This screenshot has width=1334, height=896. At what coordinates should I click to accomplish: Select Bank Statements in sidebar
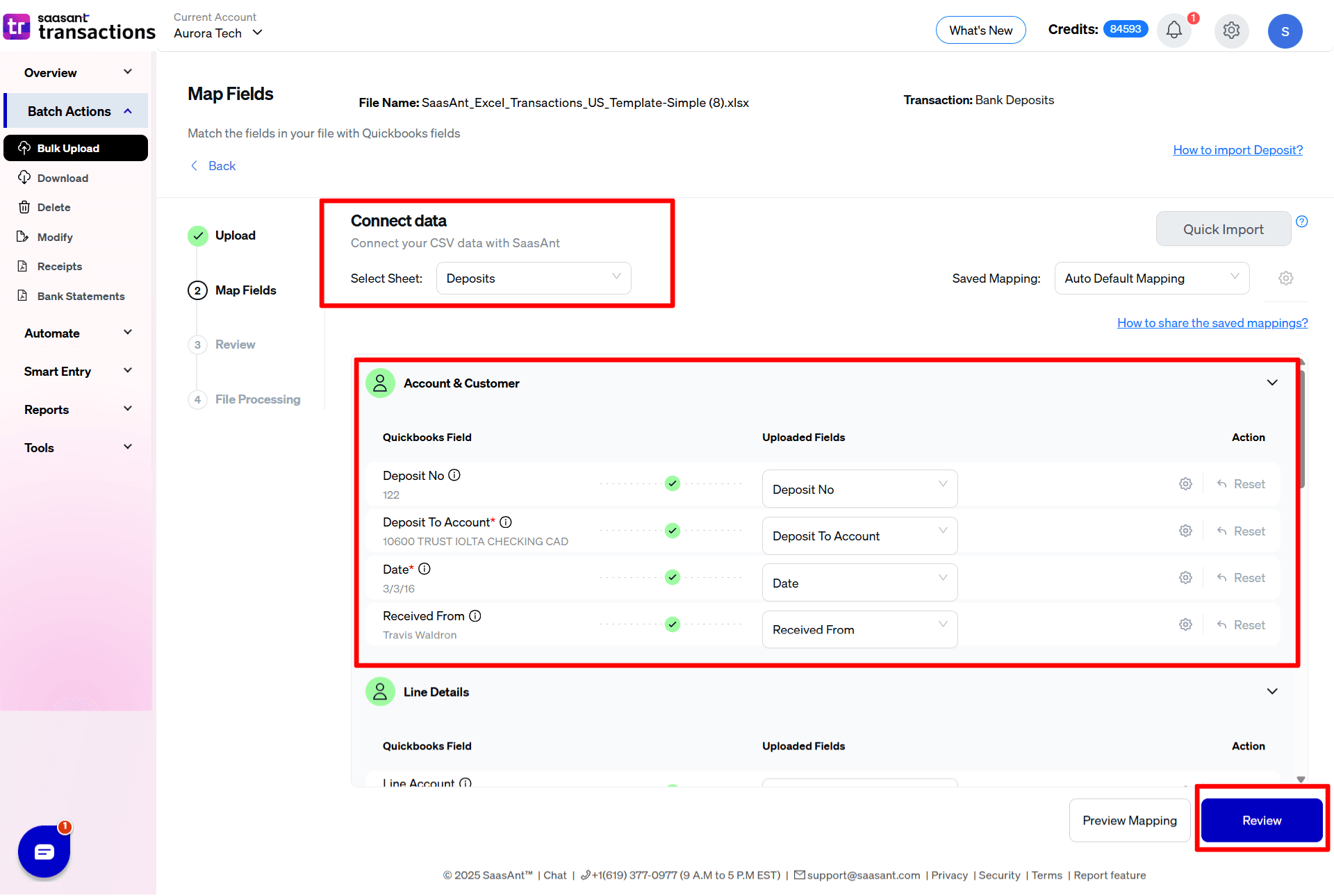click(81, 297)
